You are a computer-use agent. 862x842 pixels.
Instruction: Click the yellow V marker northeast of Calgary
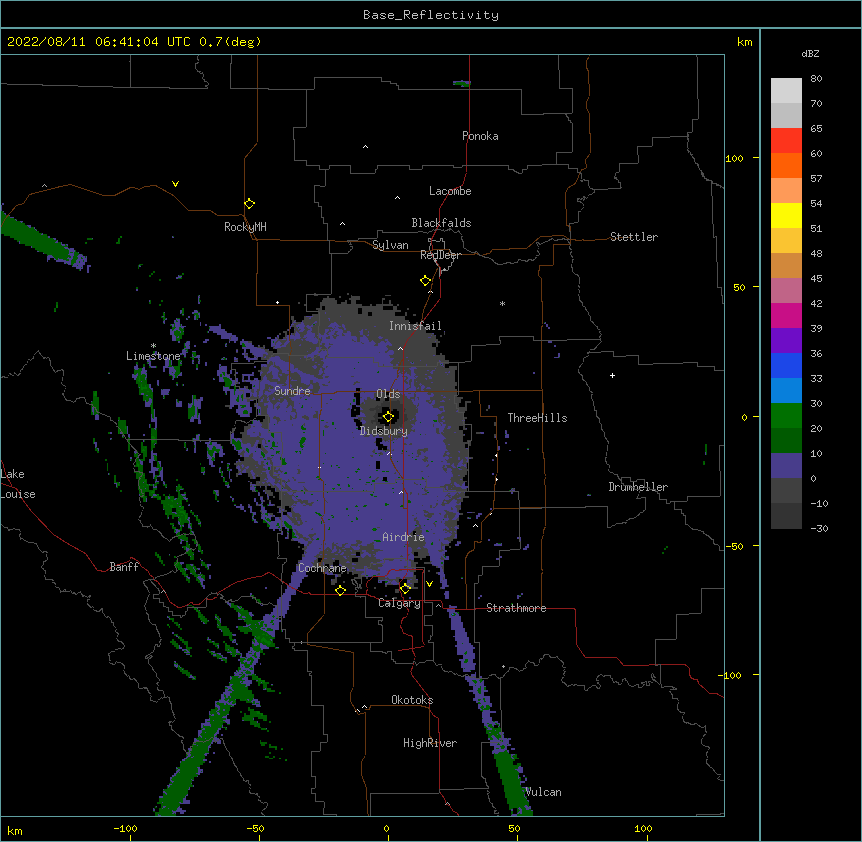[x=429, y=584]
